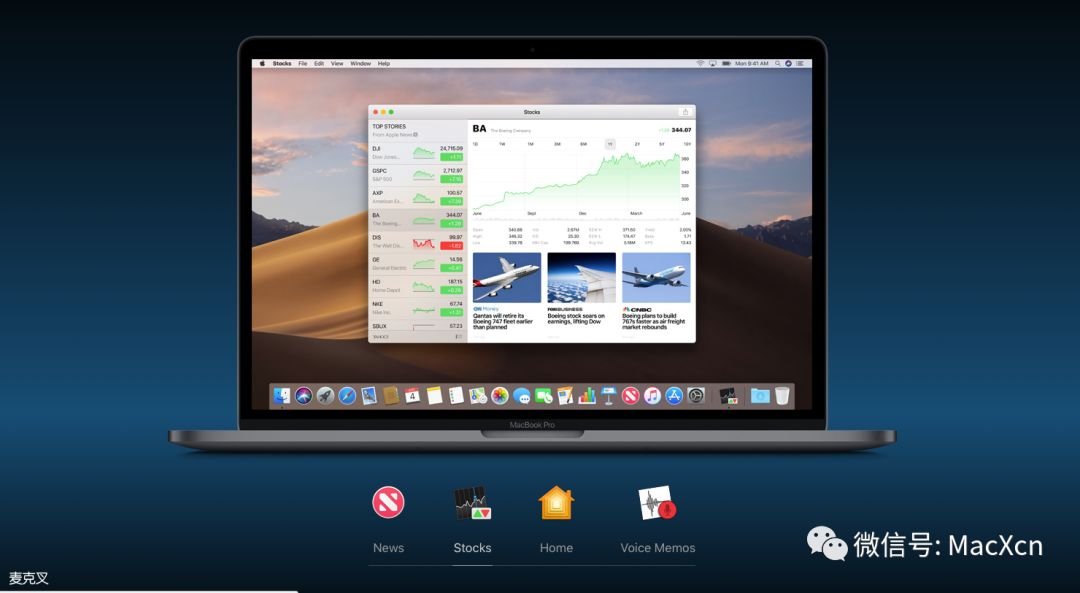Open Pages document icon in Dock
1080x593 pixels.
click(565, 395)
